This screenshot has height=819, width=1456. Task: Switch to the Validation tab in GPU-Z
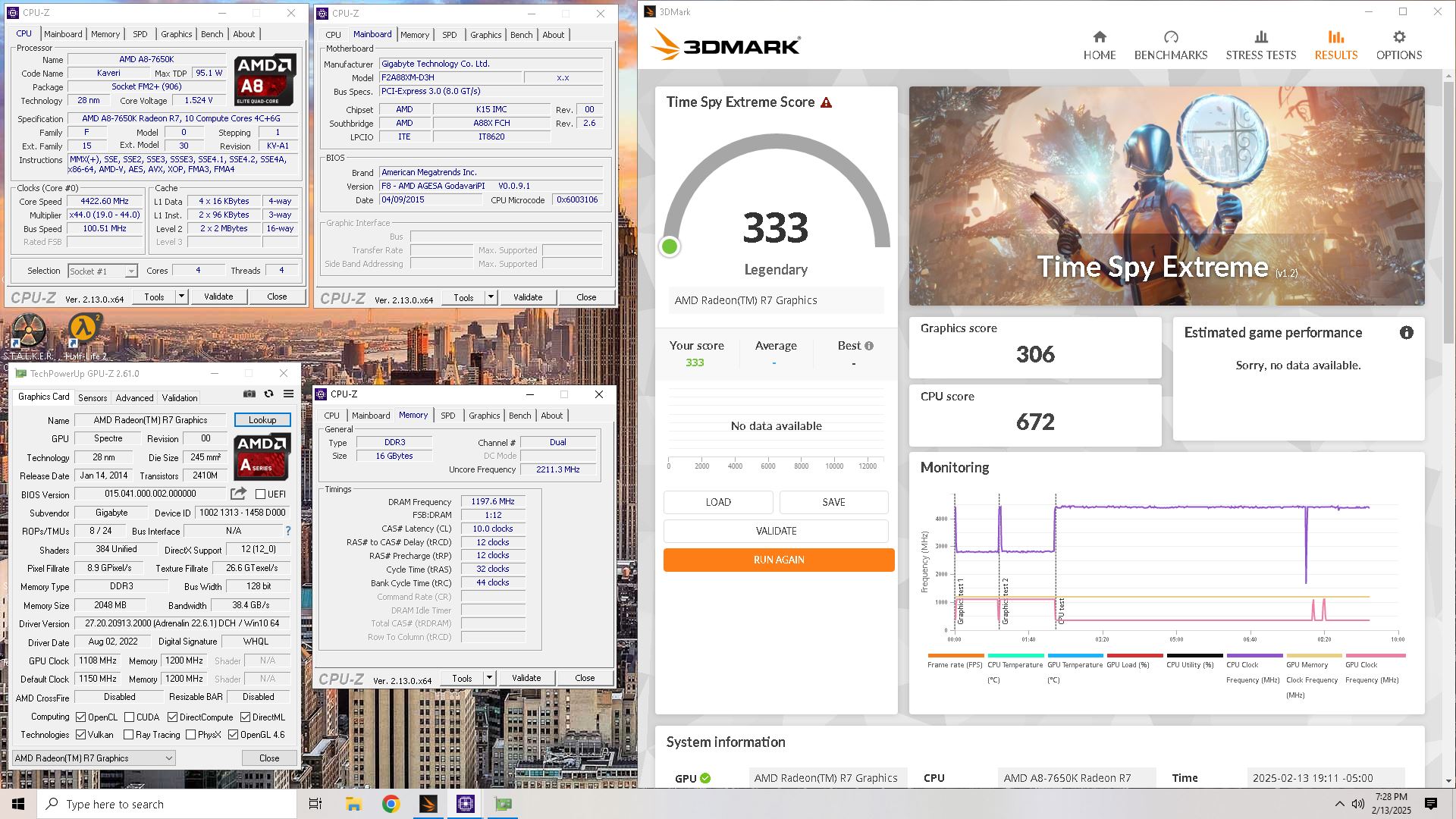pyautogui.click(x=180, y=398)
